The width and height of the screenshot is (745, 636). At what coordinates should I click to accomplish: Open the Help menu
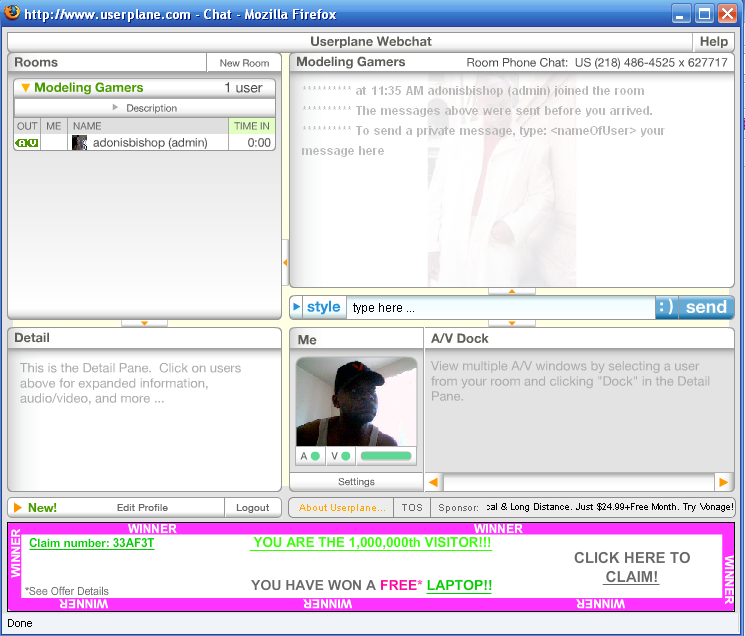click(713, 41)
